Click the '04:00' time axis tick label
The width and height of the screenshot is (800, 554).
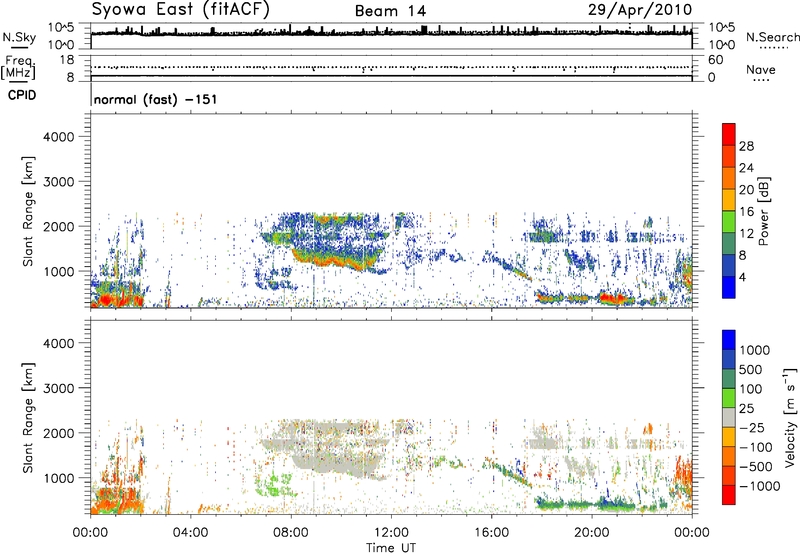click(190, 533)
